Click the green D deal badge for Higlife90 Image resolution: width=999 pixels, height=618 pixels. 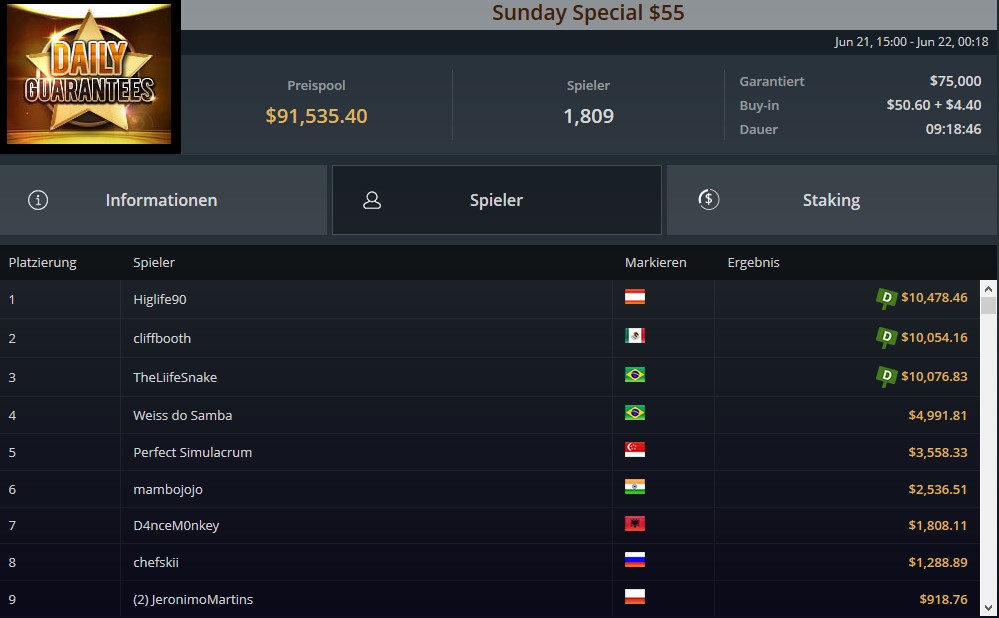tap(886, 298)
